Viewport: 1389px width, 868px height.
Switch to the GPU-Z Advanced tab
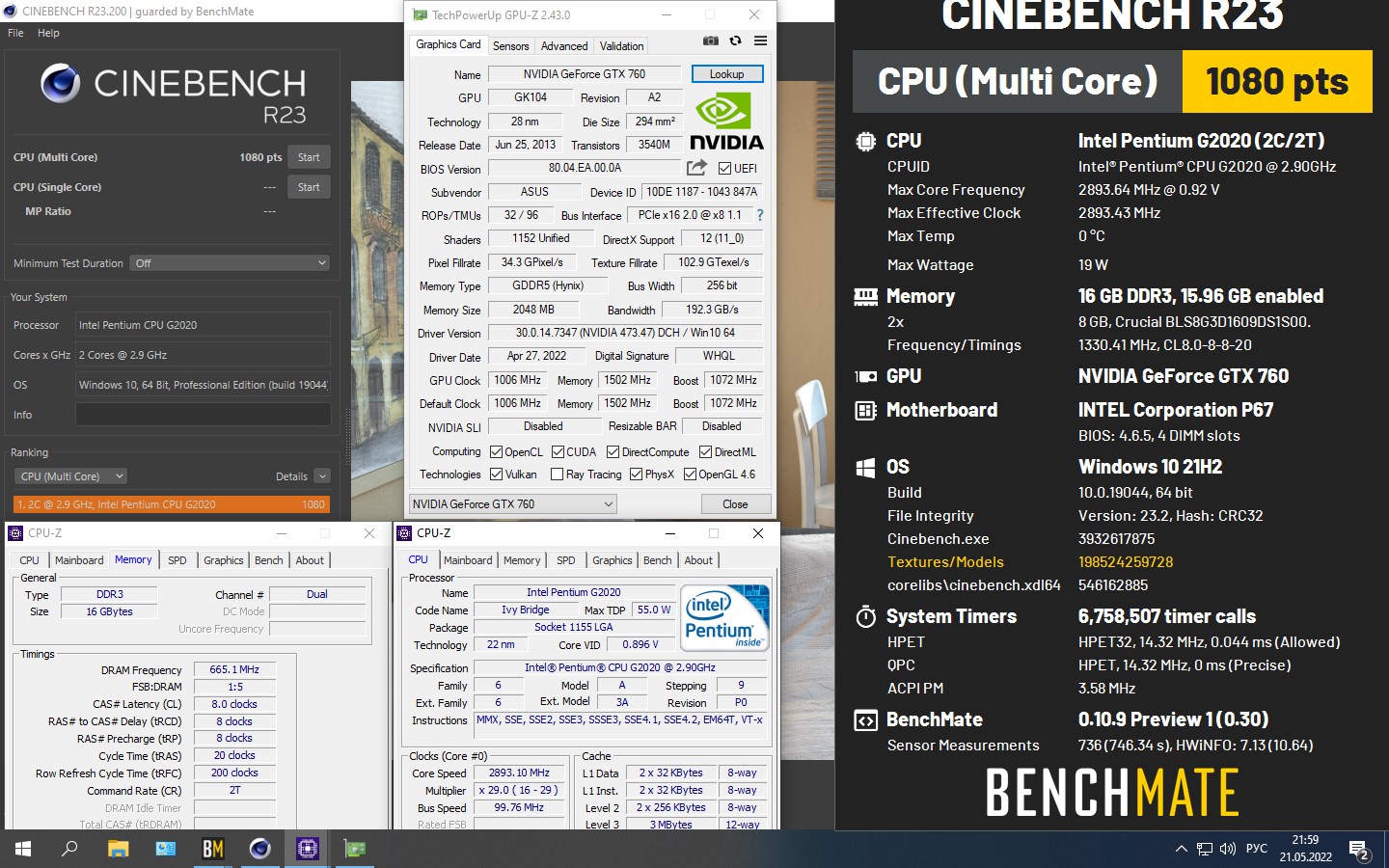pyautogui.click(x=564, y=46)
